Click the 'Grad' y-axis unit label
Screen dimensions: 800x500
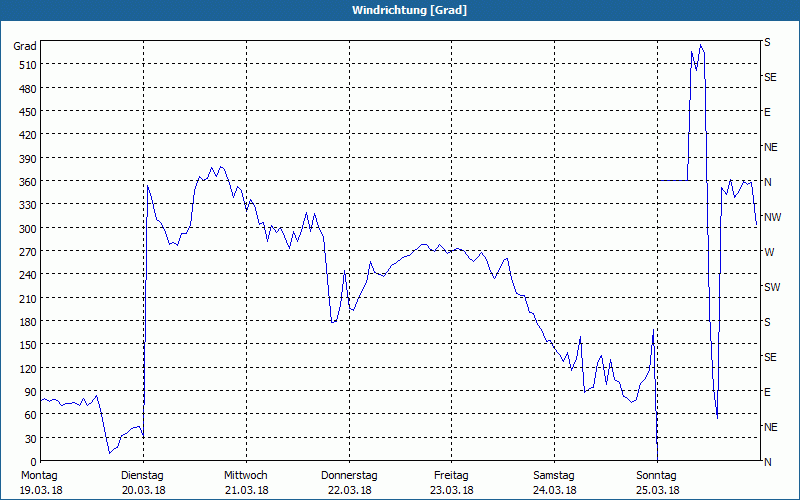tap(25, 46)
